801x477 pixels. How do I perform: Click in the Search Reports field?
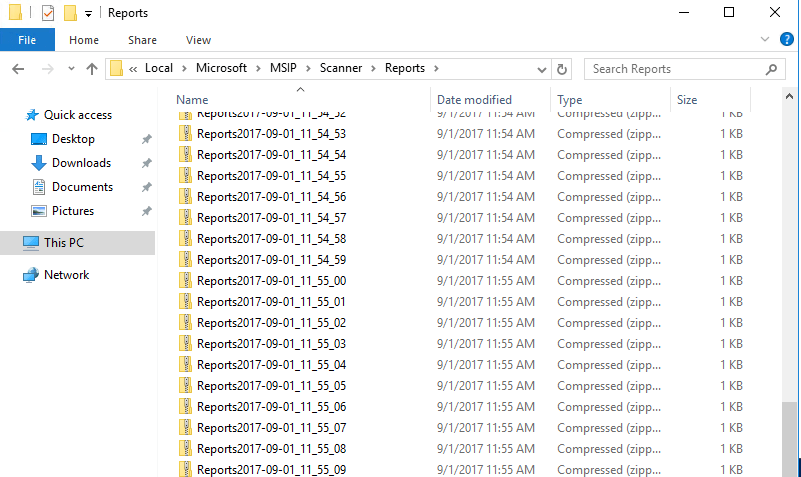click(670, 69)
